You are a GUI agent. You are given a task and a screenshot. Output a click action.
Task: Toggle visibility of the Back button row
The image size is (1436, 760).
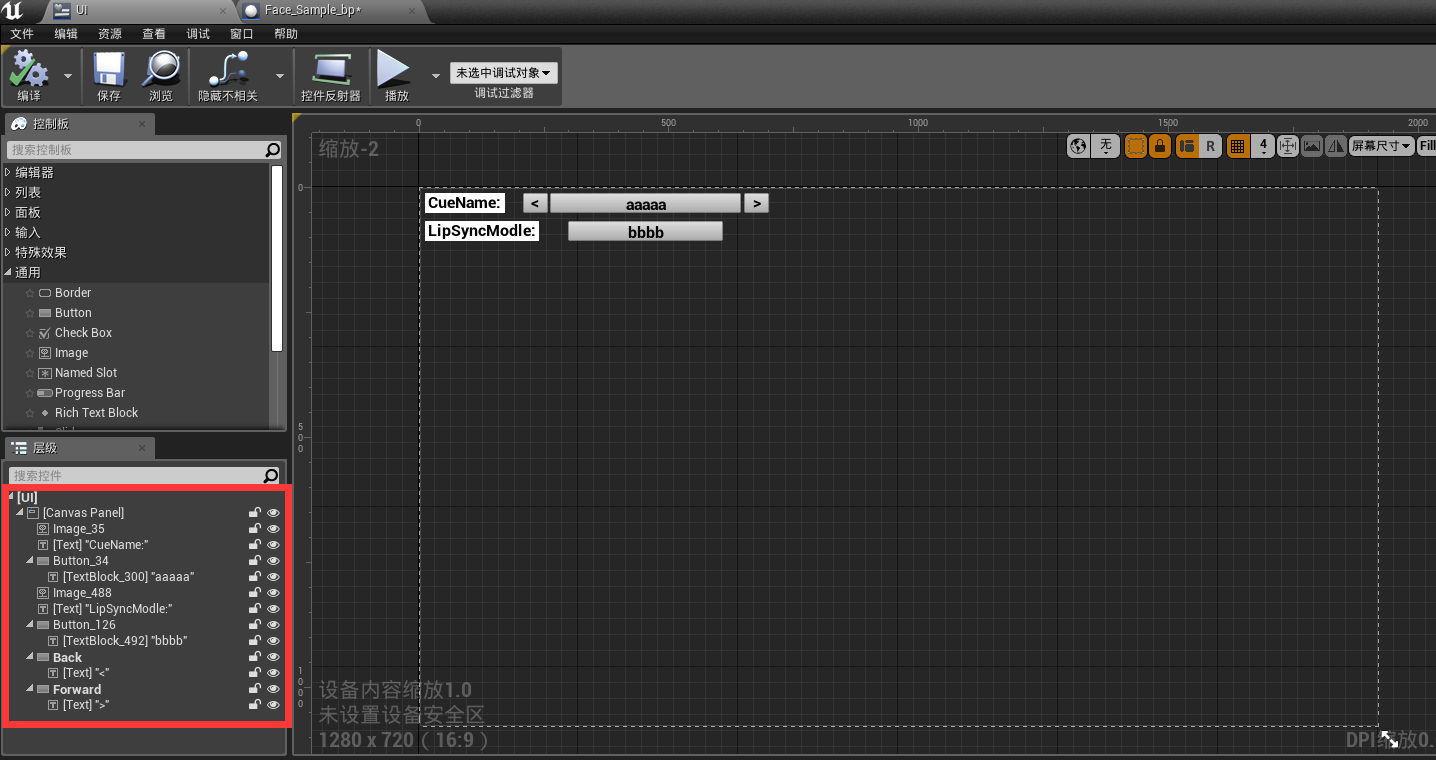(x=273, y=657)
